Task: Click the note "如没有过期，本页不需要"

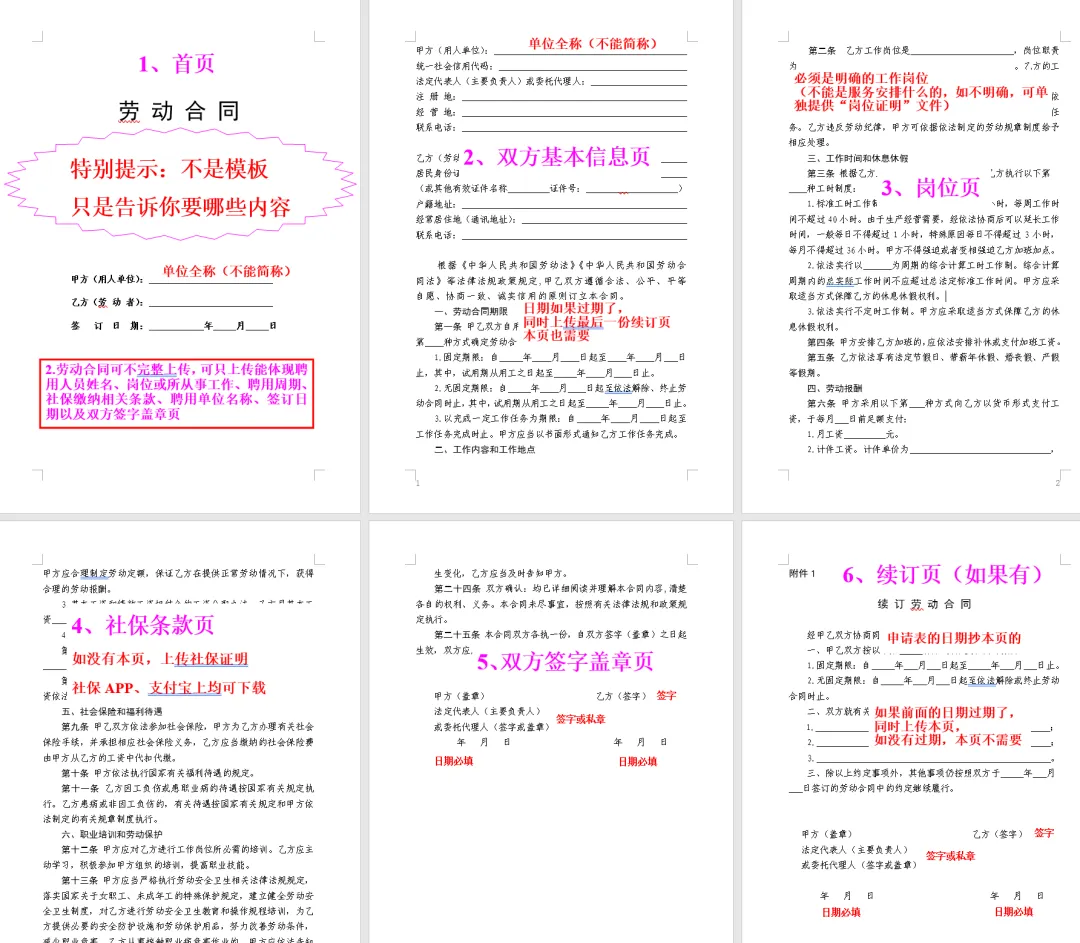Action: coord(948,740)
